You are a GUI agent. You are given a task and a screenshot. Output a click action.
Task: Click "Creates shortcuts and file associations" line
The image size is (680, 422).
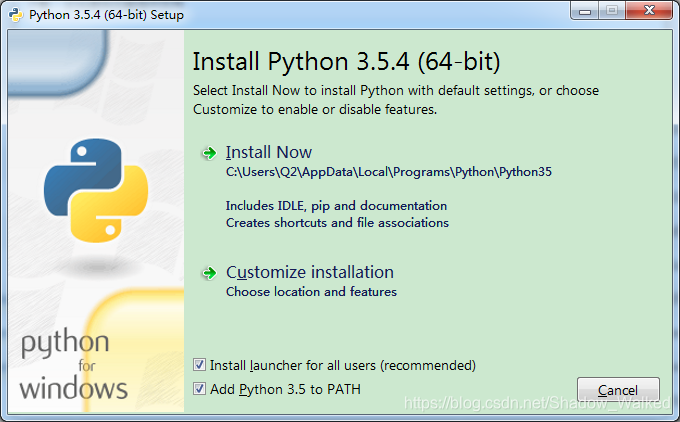pos(337,222)
